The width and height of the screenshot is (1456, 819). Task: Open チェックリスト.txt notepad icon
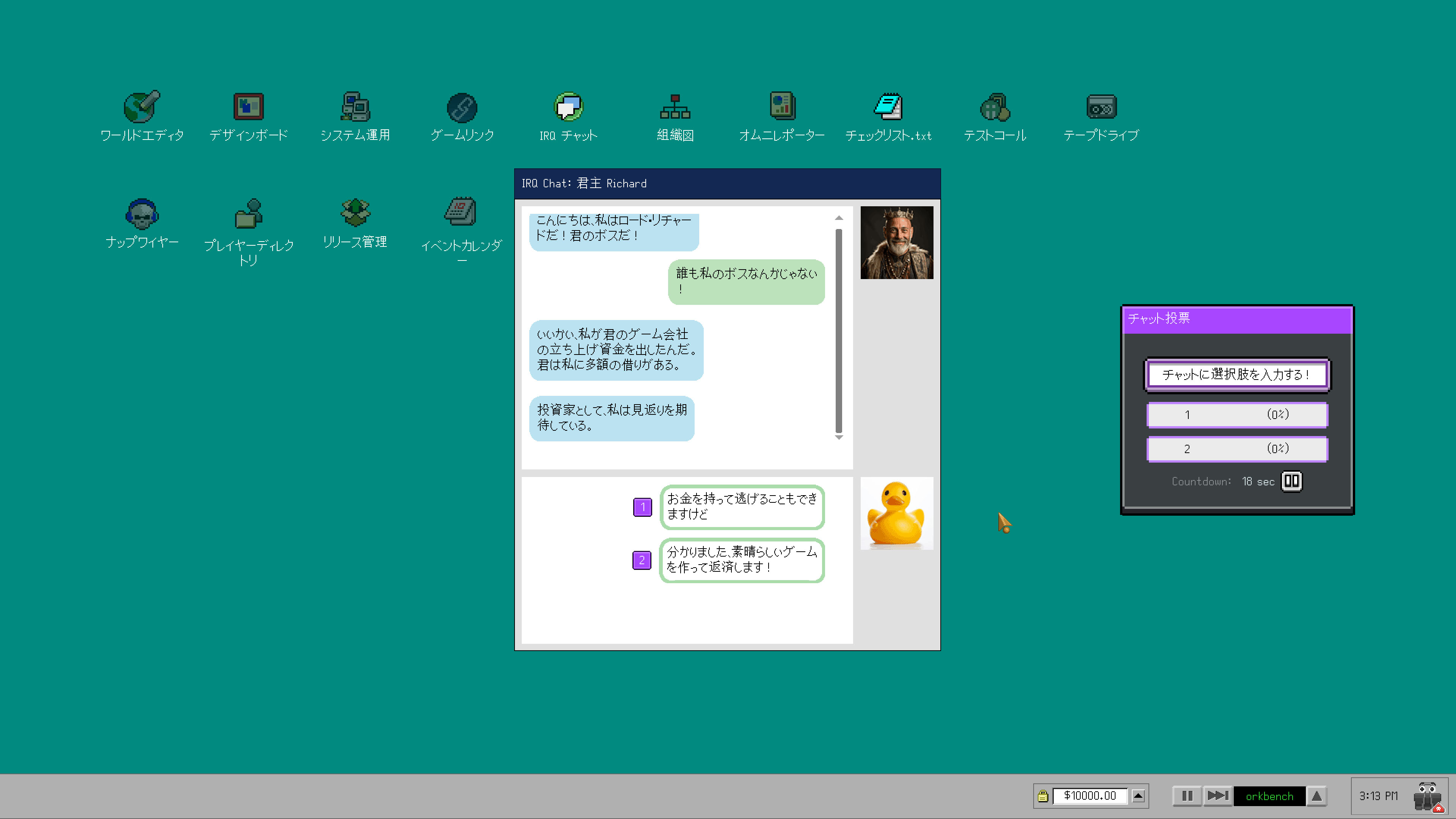(x=888, y=107)
